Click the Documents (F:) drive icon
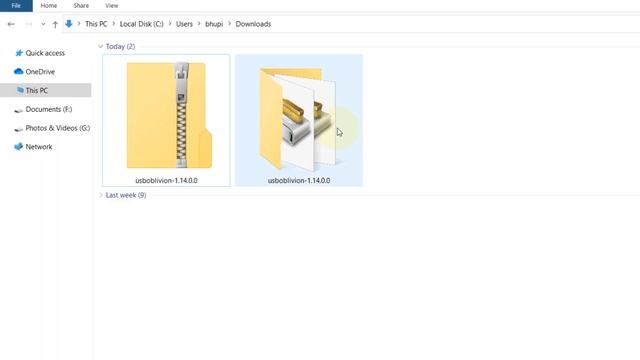 pyautogui.click(x=18, y=110)
